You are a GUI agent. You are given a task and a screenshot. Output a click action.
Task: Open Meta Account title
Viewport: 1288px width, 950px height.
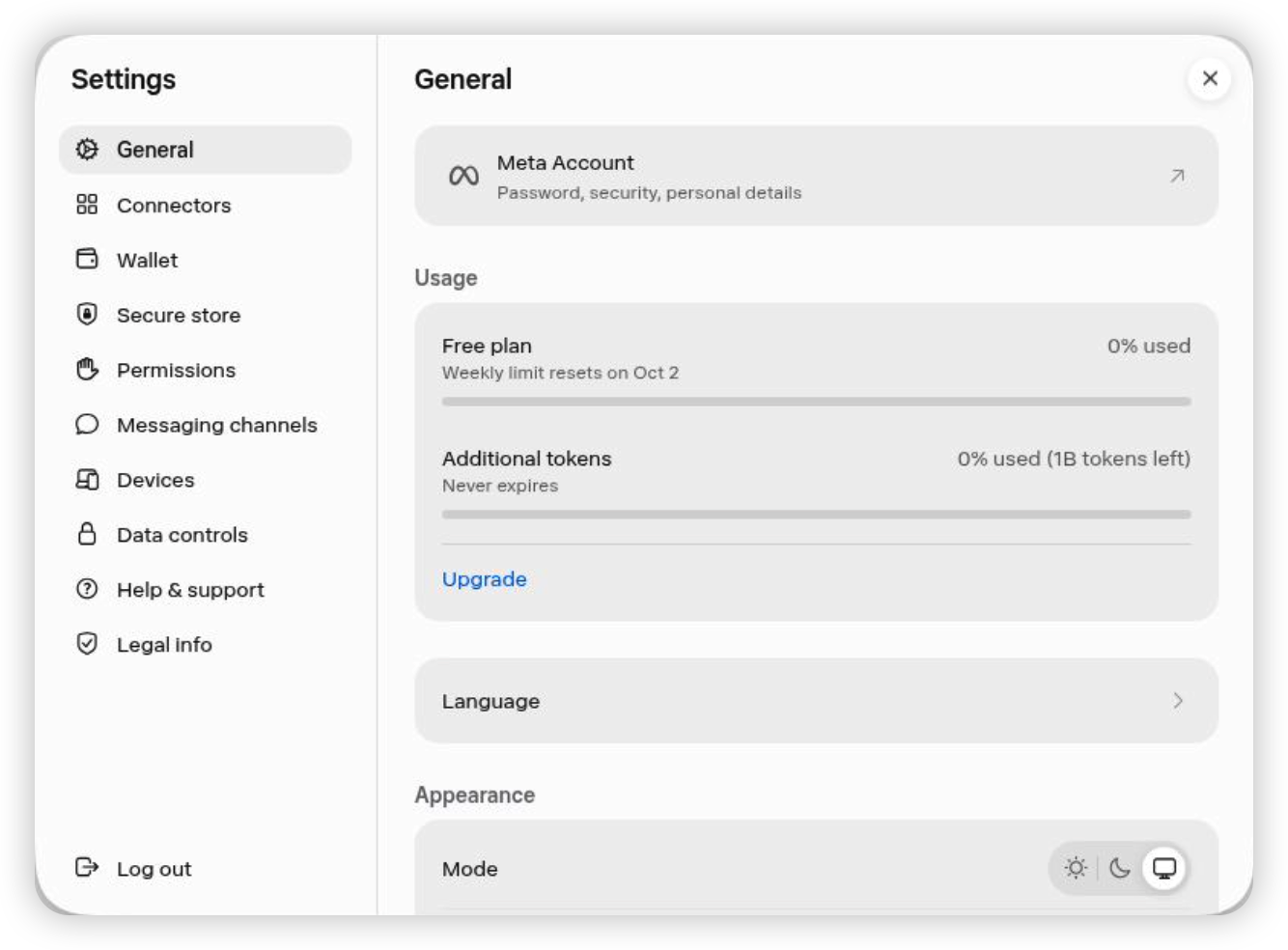click(565, 163)
